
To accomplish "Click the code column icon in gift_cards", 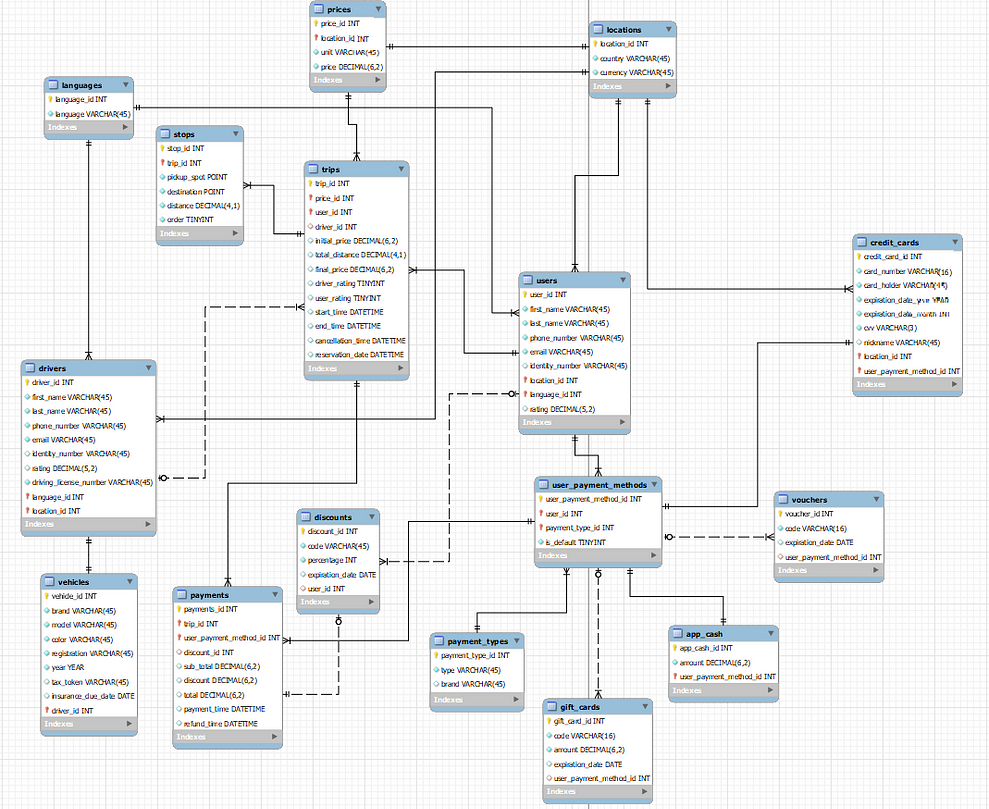I will click(551, 735).
